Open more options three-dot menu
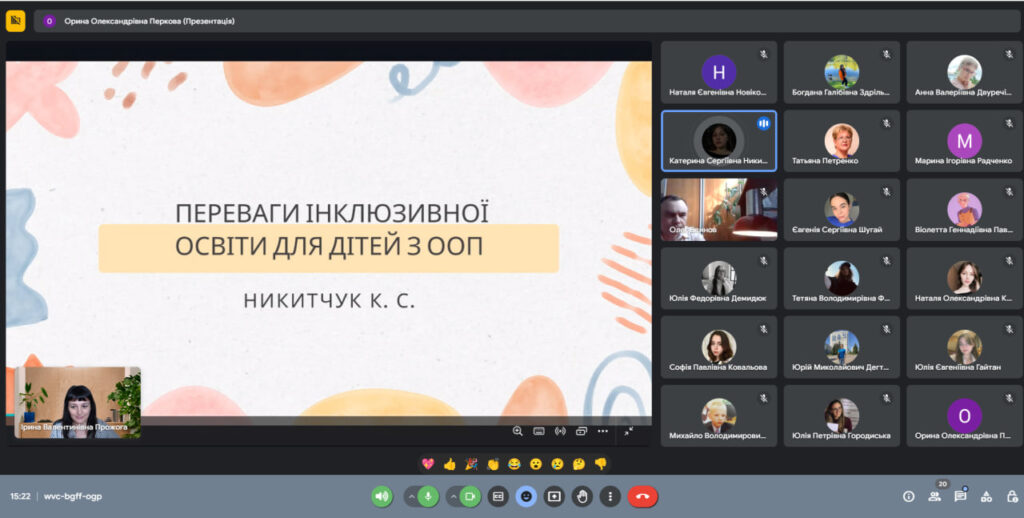1024x518 pixels. point(611,496)
